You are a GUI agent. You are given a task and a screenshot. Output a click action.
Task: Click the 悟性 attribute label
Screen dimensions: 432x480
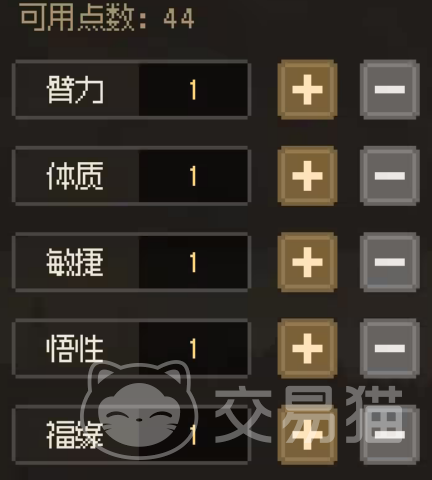pyautogui.click(x=75, y=348)
